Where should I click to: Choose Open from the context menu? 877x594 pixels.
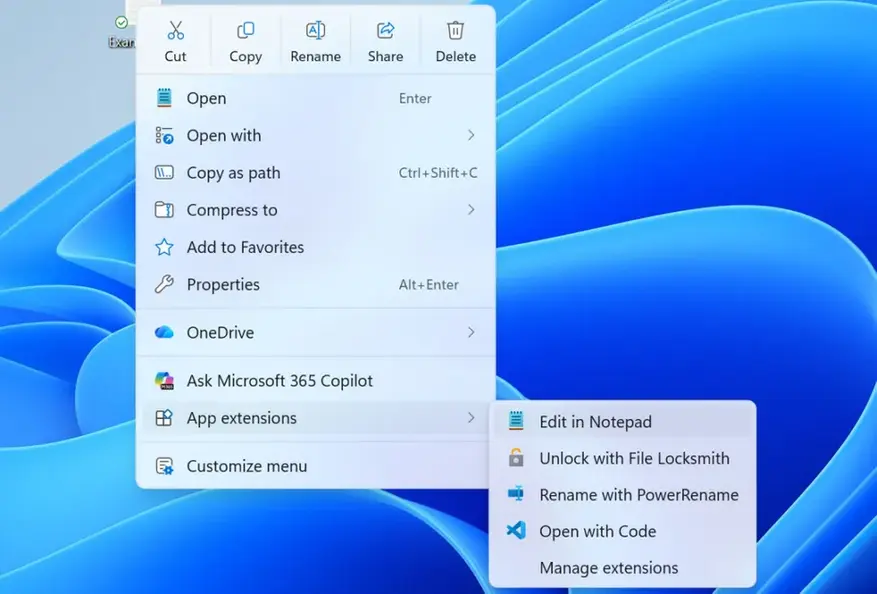(316, 98)
